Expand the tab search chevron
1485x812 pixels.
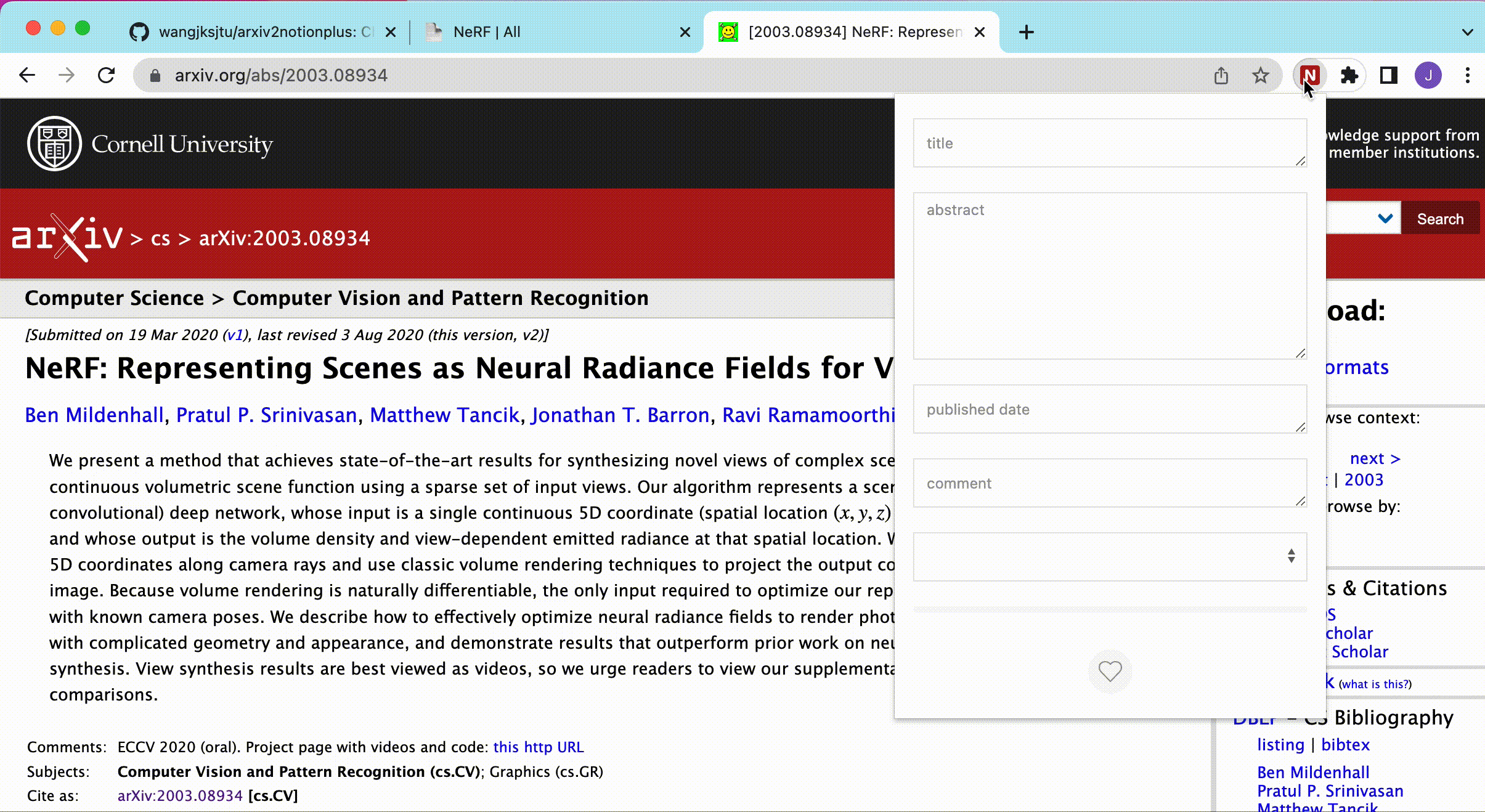pos(1467,32)
